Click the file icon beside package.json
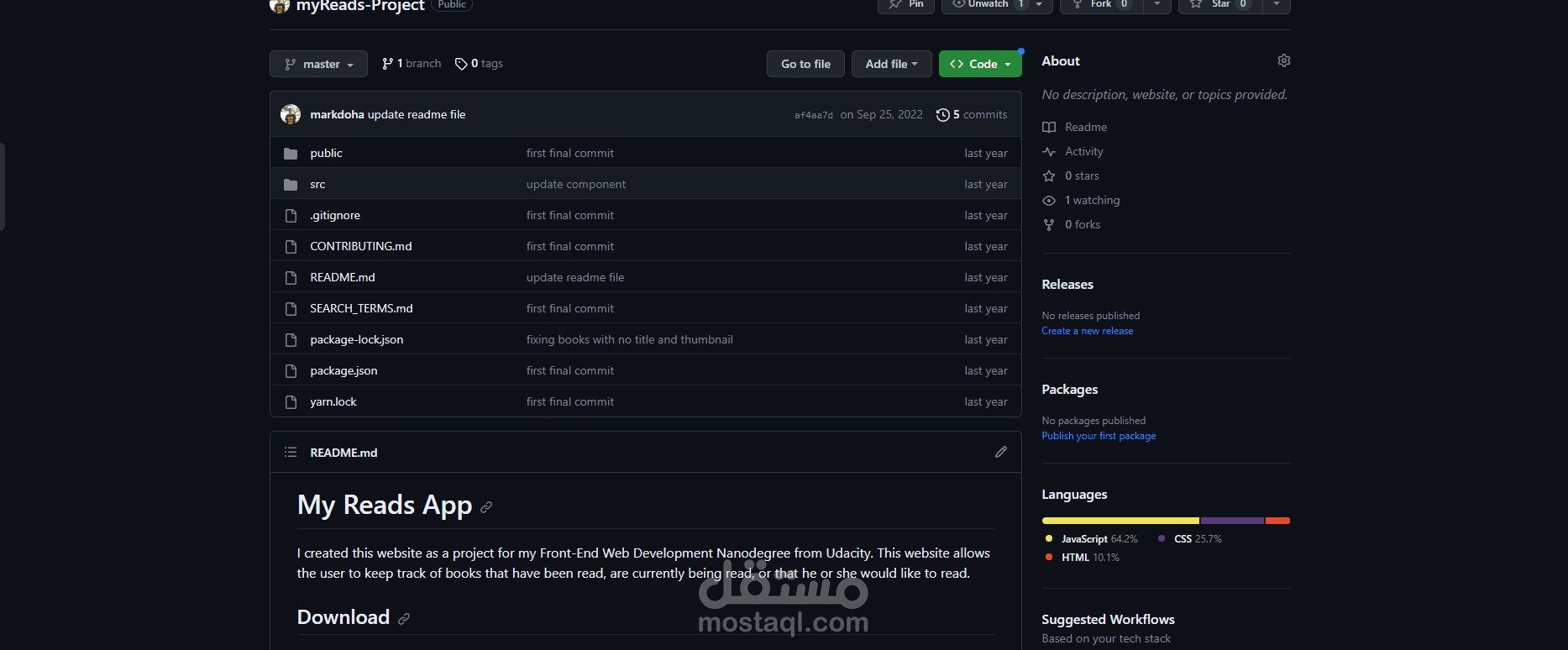Viewport: 1568px width, 650px height. click(291, 371)
